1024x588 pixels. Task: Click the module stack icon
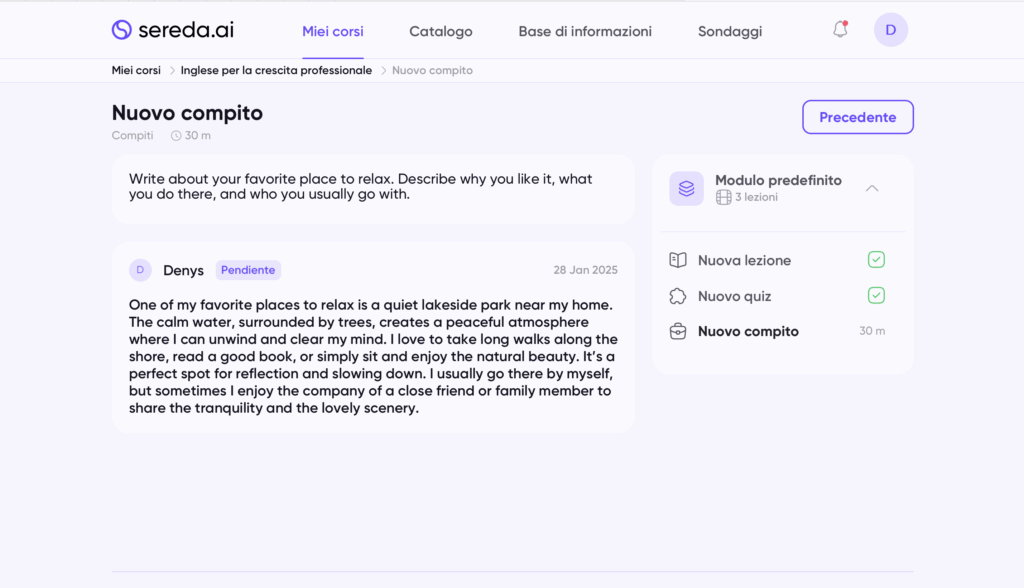[x=686, y=188]
